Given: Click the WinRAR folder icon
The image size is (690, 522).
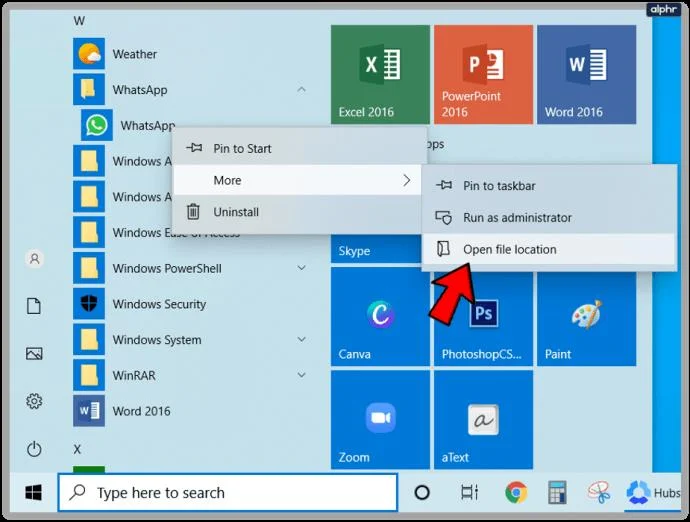Looking at the screenshot, I should coord(89,375).
